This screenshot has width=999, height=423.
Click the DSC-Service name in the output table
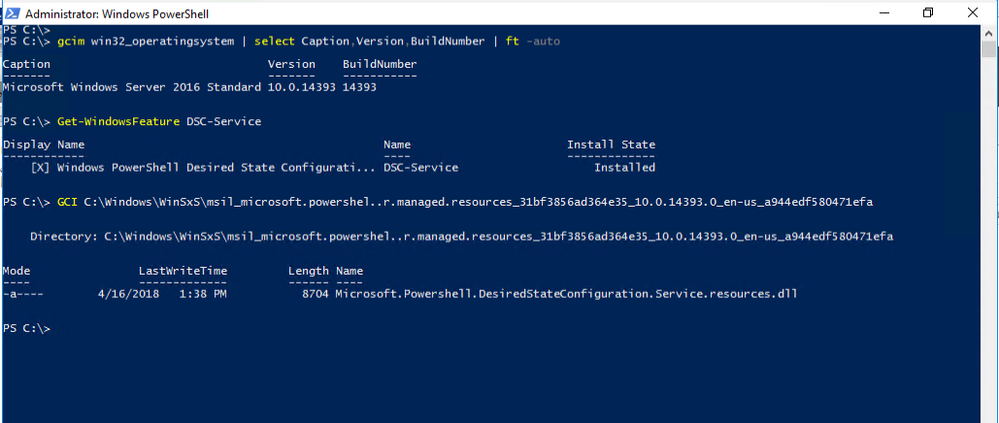click(x=420, y=168)
